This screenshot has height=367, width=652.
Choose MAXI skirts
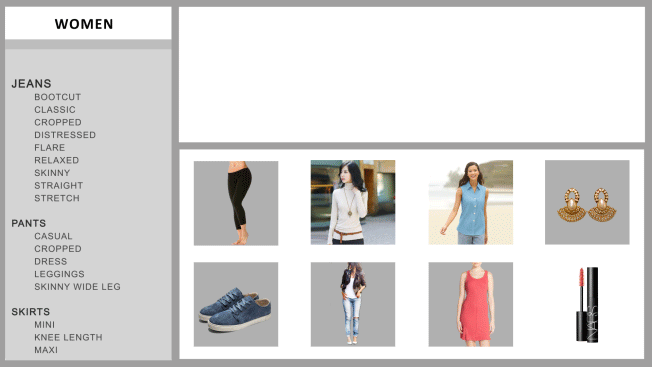point(46,350)
